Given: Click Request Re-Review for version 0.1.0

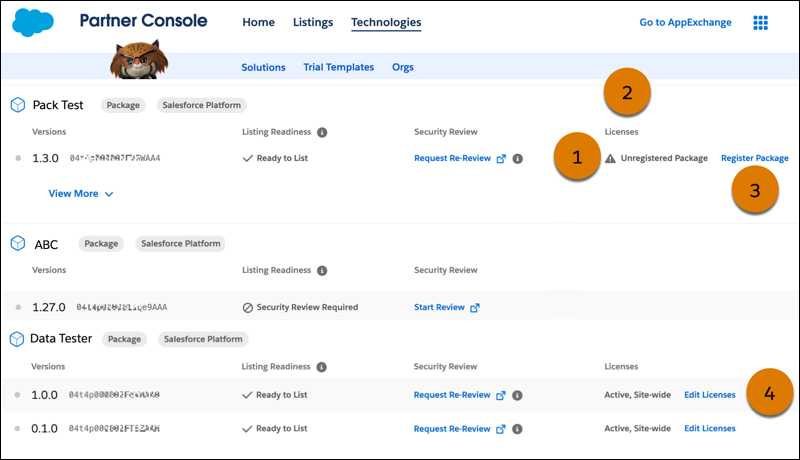Looking at the screenshot, I should pos(452,429).
